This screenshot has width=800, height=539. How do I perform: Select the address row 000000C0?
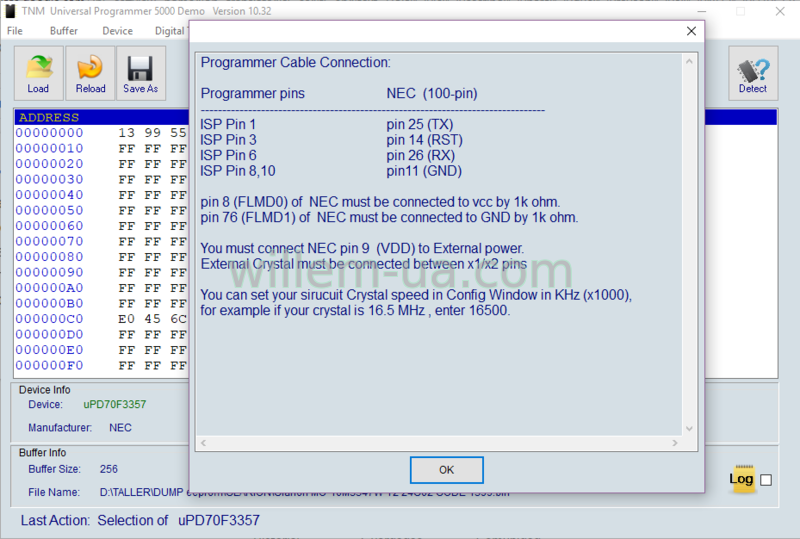49,318
